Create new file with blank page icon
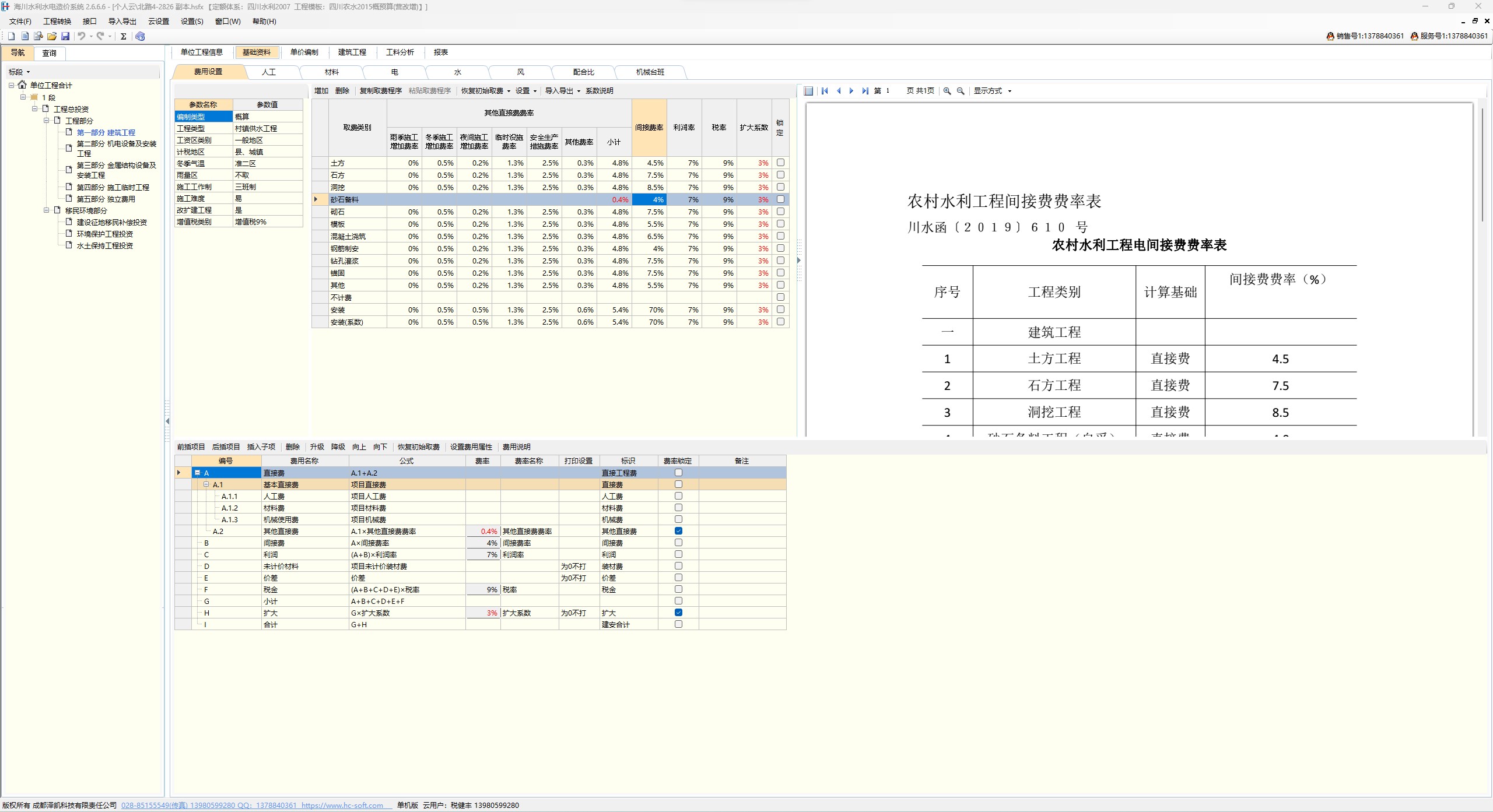 [x=11, y=36]
